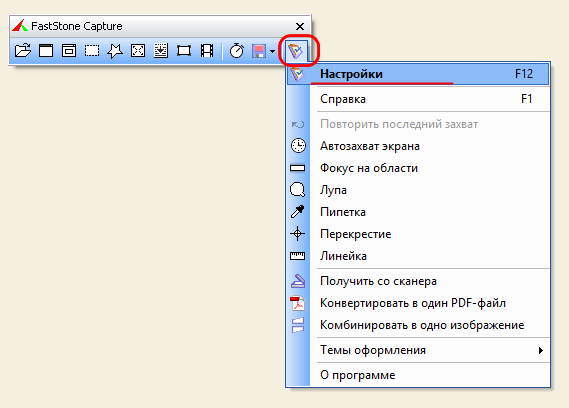Screen dimensions: 569x408
Task: Click the magnifier icon beside Лупа
Action: pos(298,190)
